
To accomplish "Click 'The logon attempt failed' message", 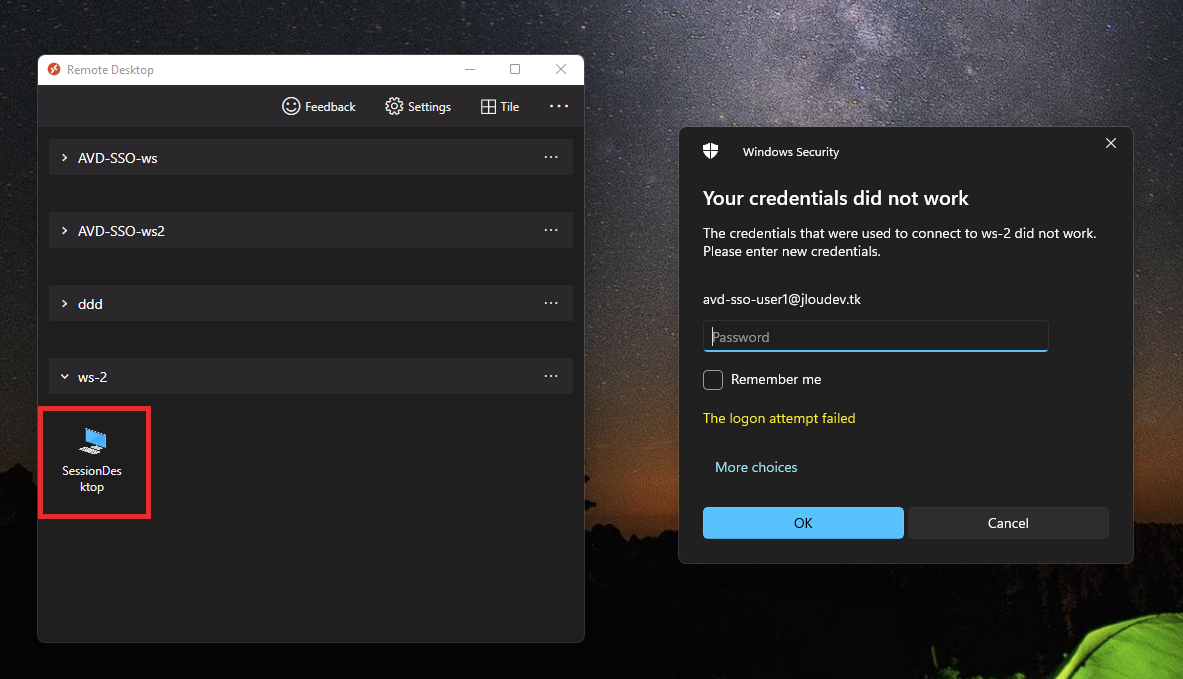I will (779, 418).
